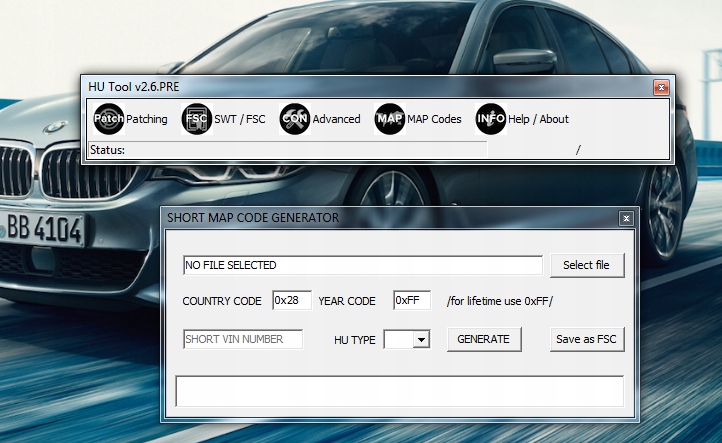Open the SWT / FSC section label
Screen dimensions: 722x443
pos(240,119)
